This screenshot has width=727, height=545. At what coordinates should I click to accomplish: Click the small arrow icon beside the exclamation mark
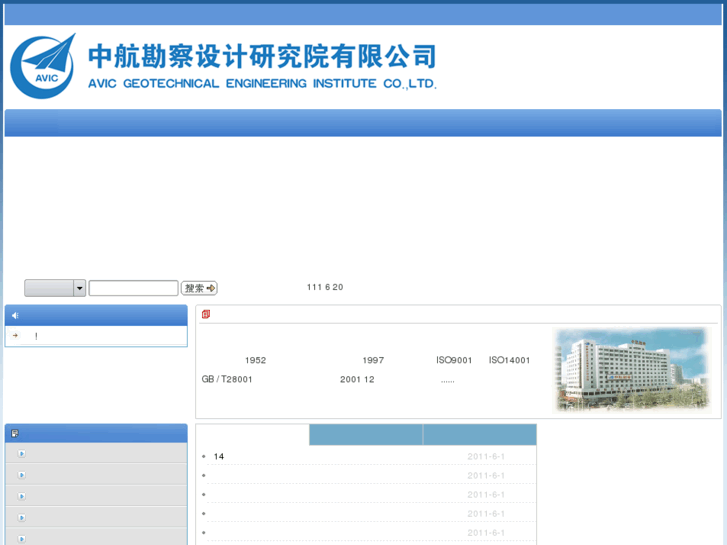click(16, 335)
